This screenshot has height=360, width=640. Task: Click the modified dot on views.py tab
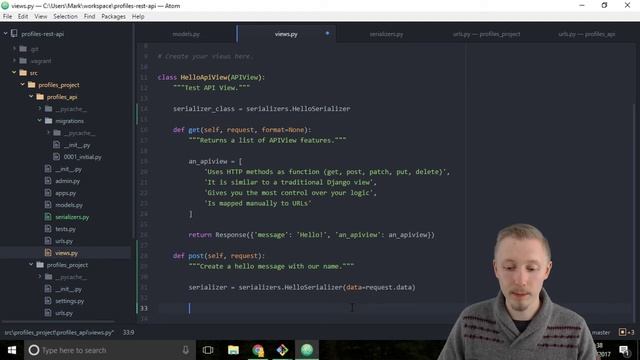point(327,33)
